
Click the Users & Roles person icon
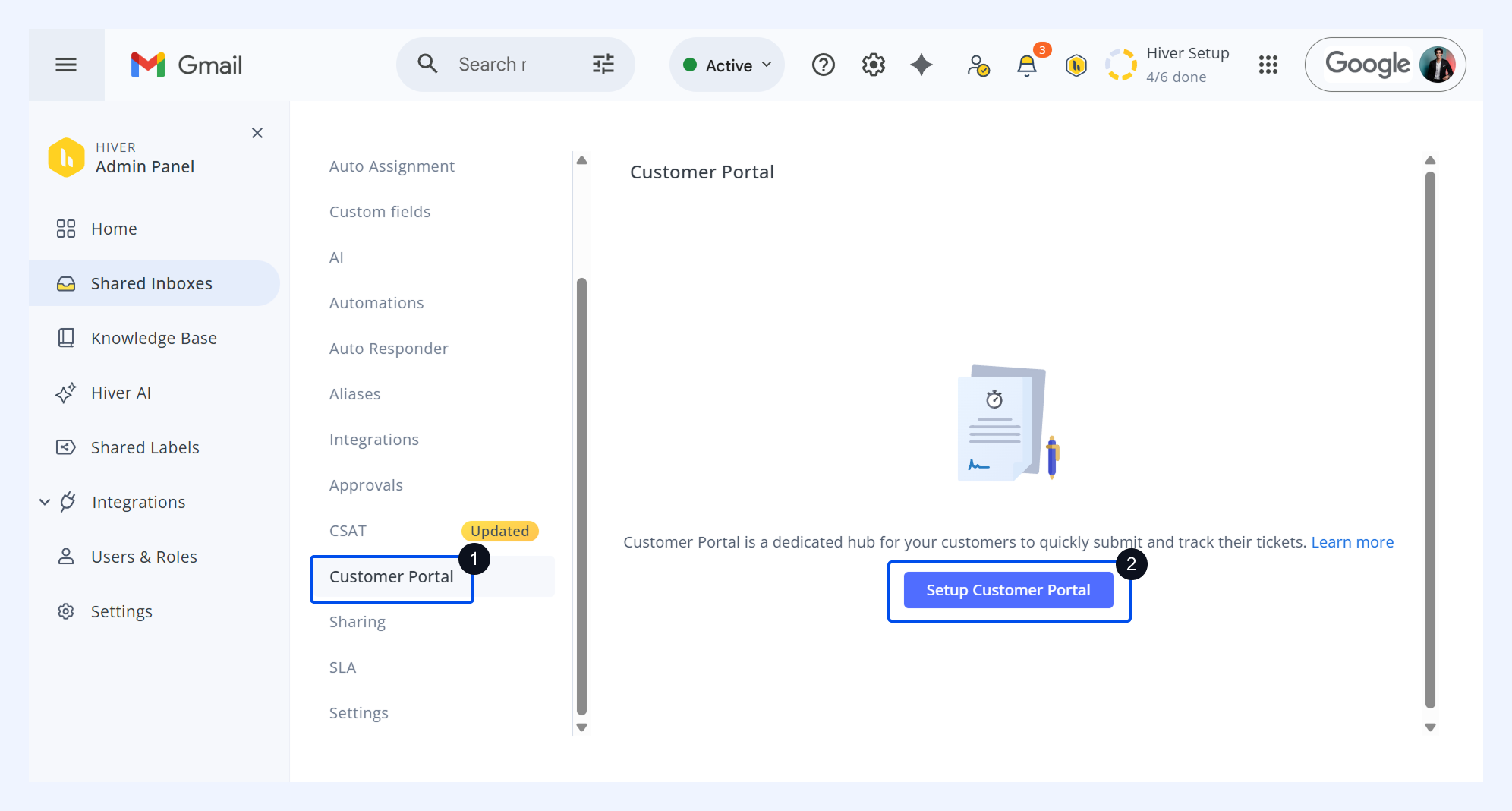[x=66, y=557]
